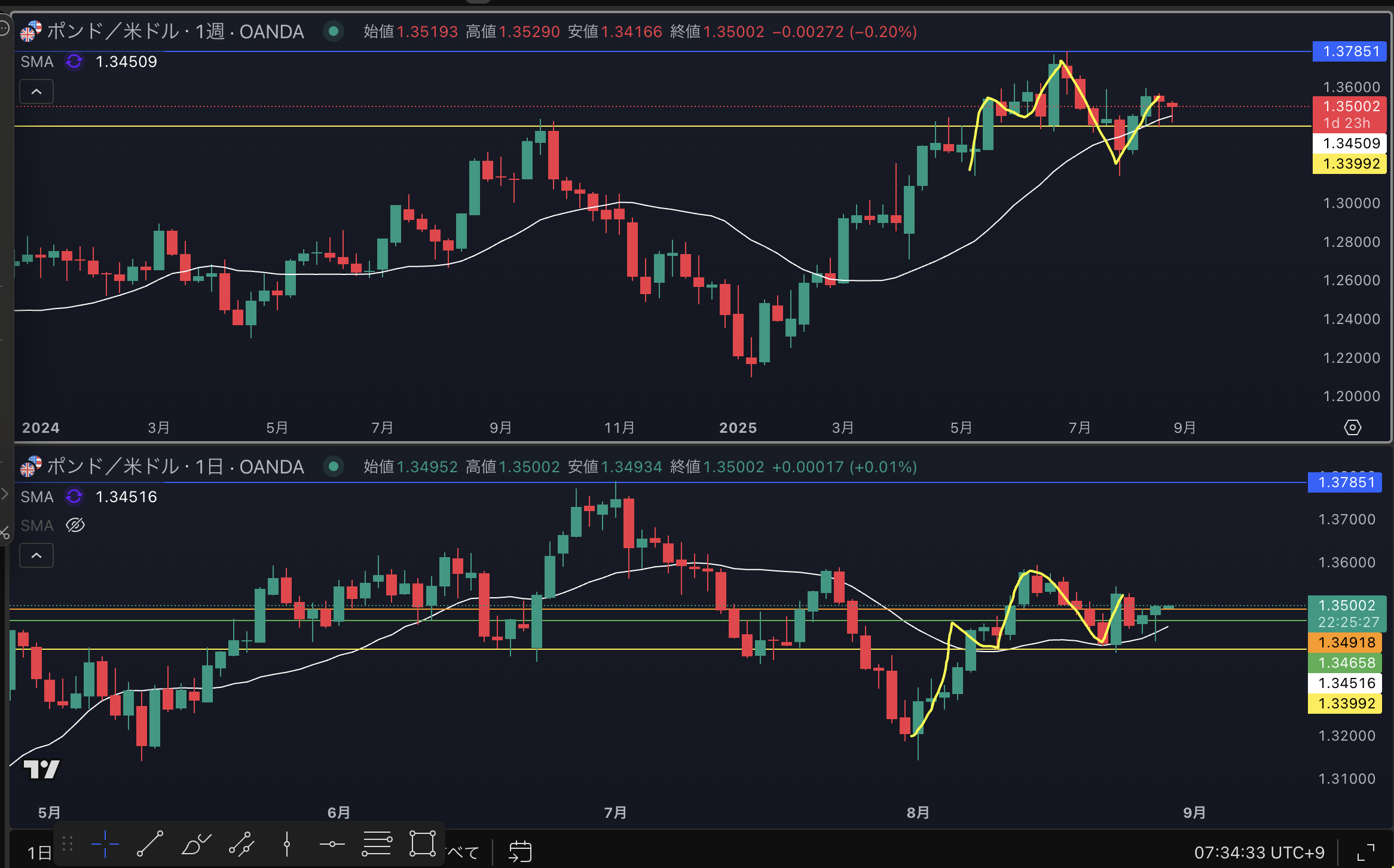Select weekly chart blue 1.37851 price label
This screenshot has width=1394, height=868.
1349,51
